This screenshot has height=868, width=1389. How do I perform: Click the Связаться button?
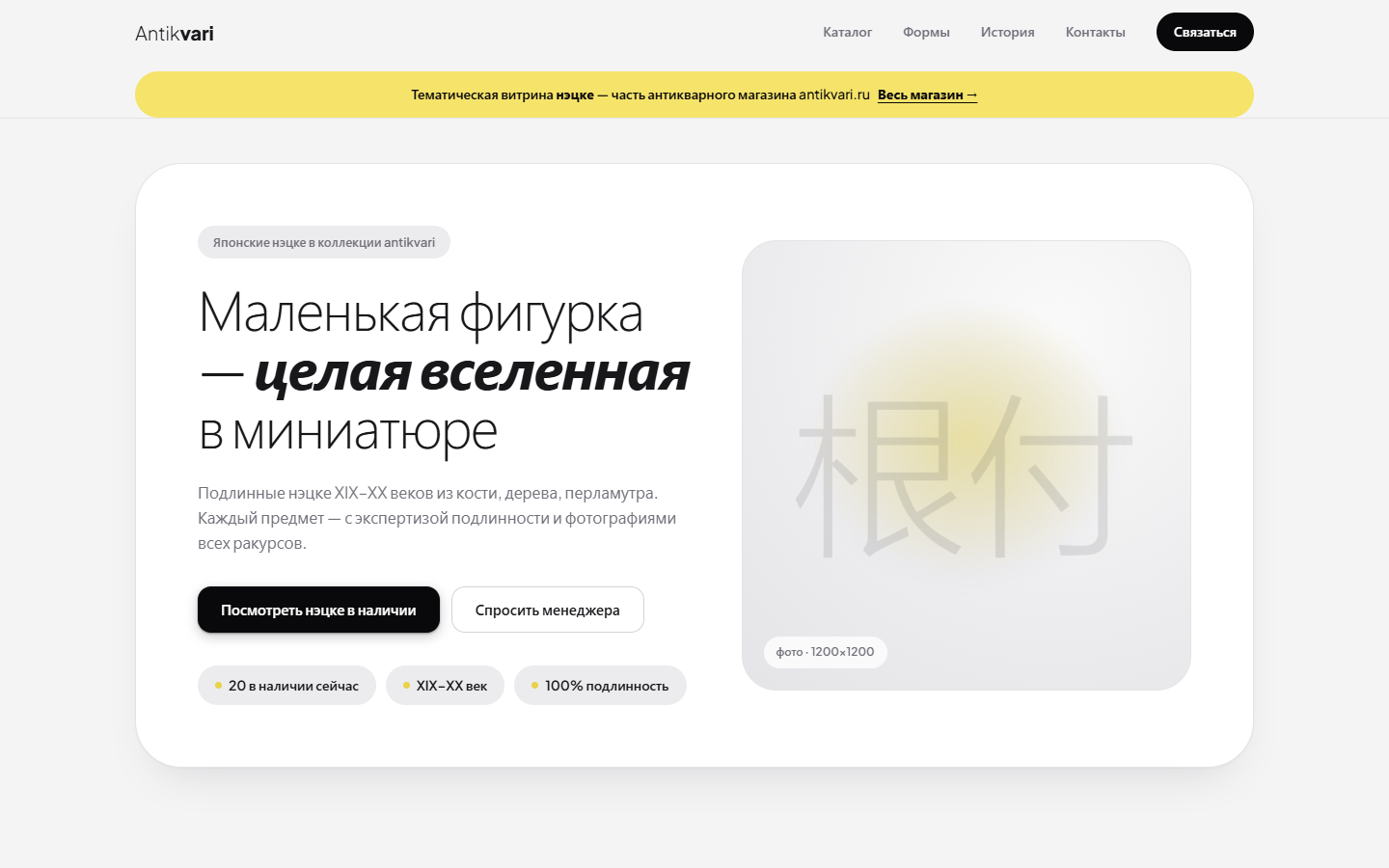1205,32
